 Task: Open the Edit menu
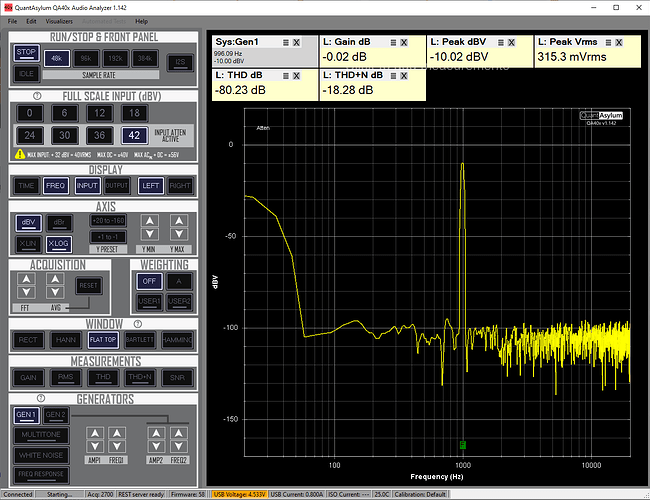pyautogui.click(x=32, y=20)
